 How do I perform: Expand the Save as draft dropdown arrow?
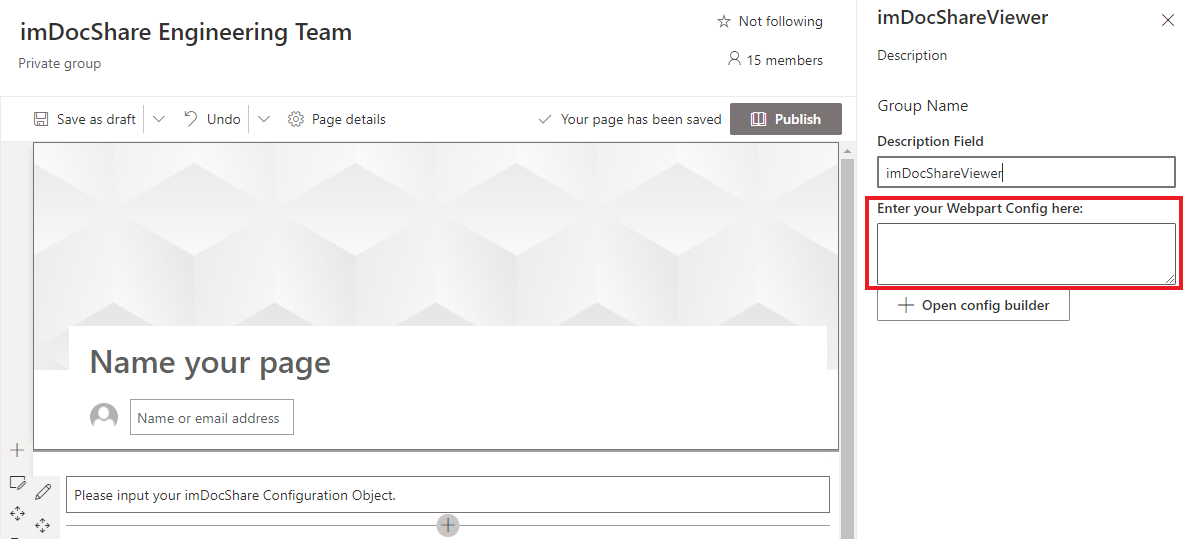[x=158, y=119]
